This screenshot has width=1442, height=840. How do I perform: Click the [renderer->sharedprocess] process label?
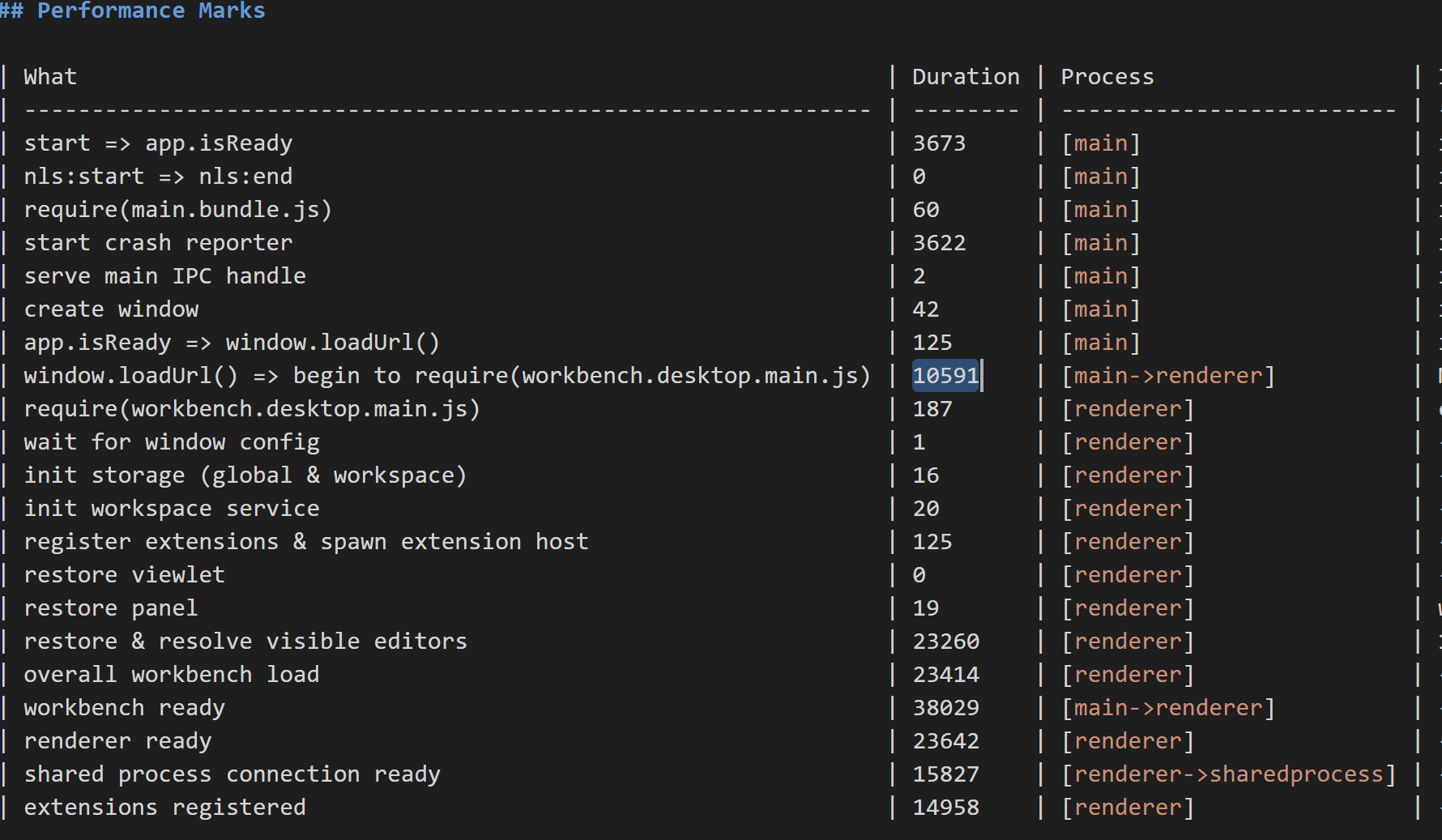click(x=1226, y=774)
